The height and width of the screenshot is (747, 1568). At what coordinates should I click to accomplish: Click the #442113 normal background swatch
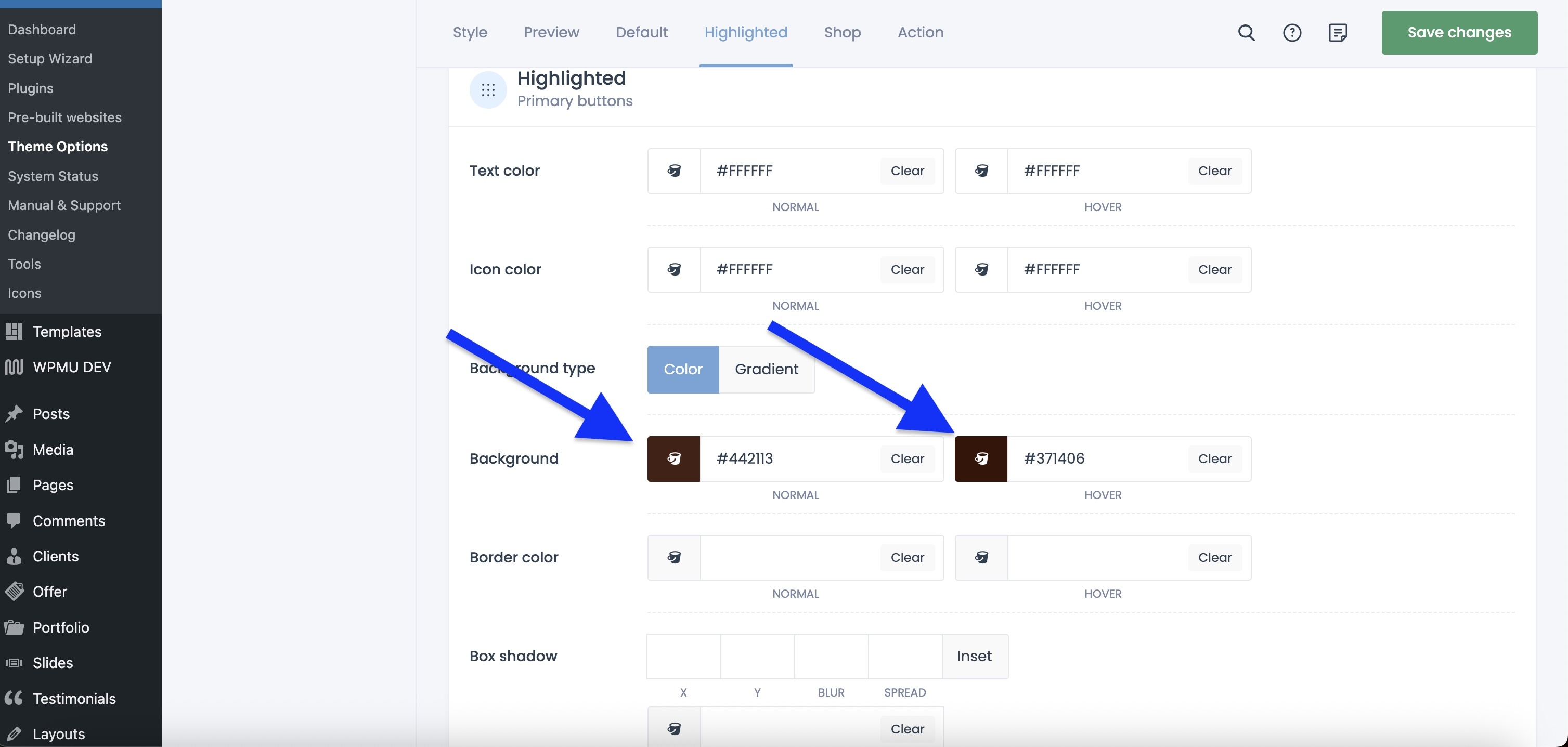[x=674, y=458]
